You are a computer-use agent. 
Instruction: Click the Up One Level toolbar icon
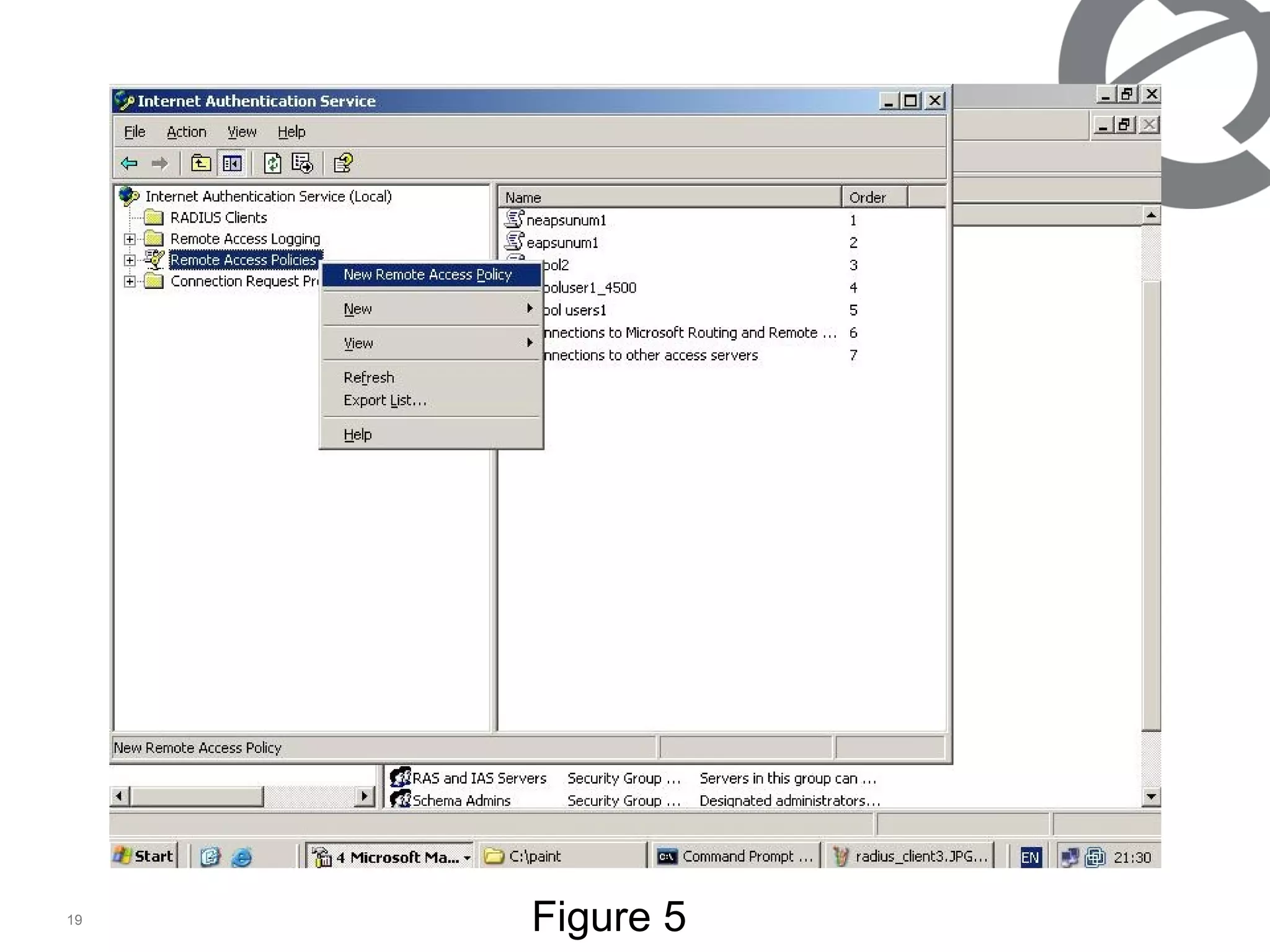tap(200, 164)
